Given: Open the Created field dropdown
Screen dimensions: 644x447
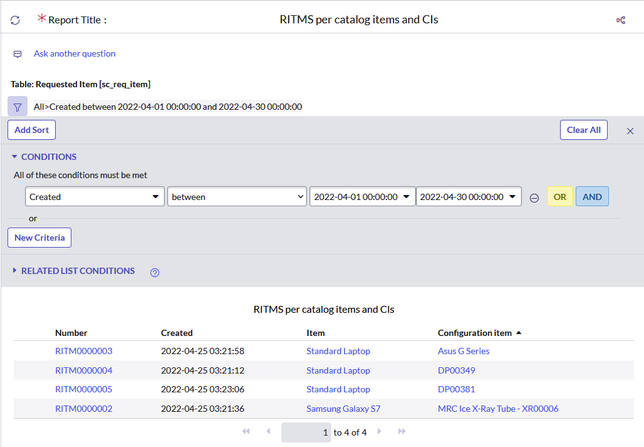Looking at the screenshot, I should point(95,197).
